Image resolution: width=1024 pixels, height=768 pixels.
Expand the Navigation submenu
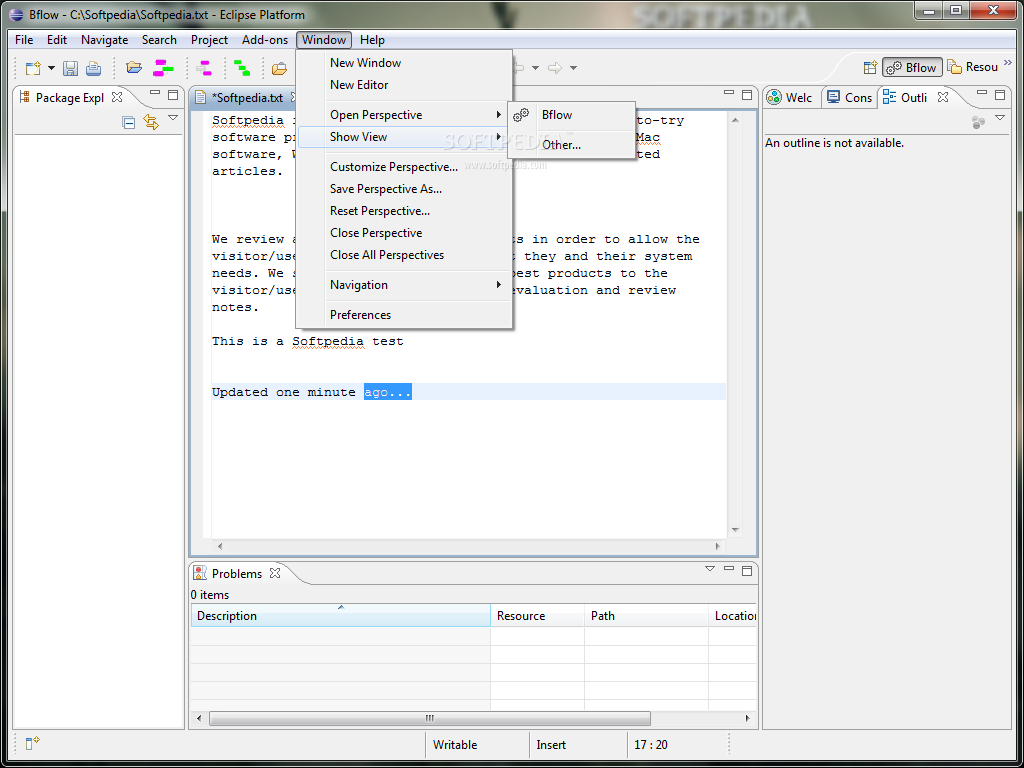404,285
